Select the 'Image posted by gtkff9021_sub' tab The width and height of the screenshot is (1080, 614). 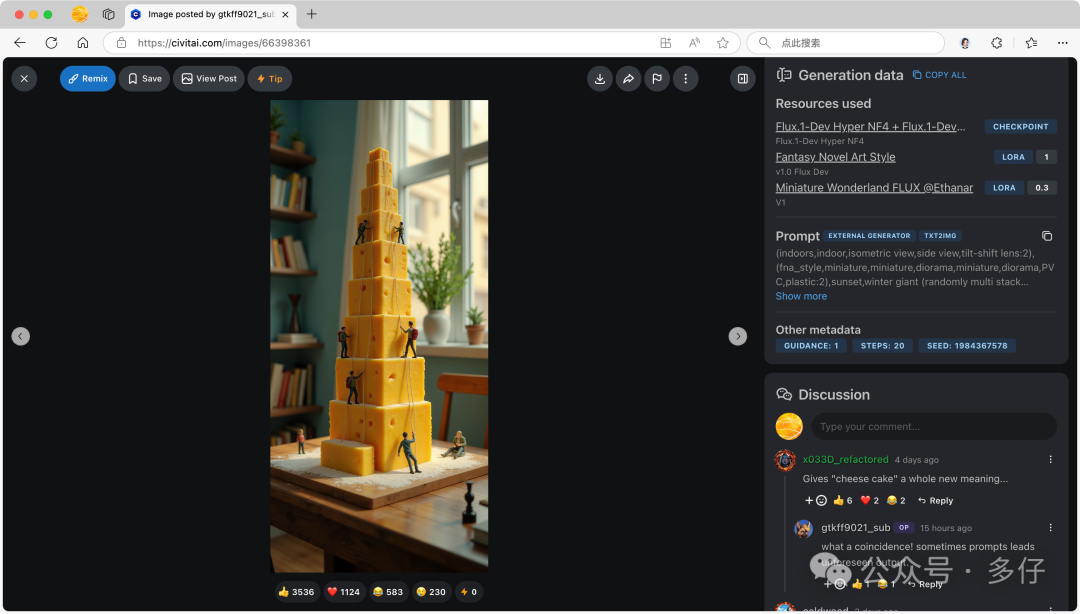[x=210, y=14]
